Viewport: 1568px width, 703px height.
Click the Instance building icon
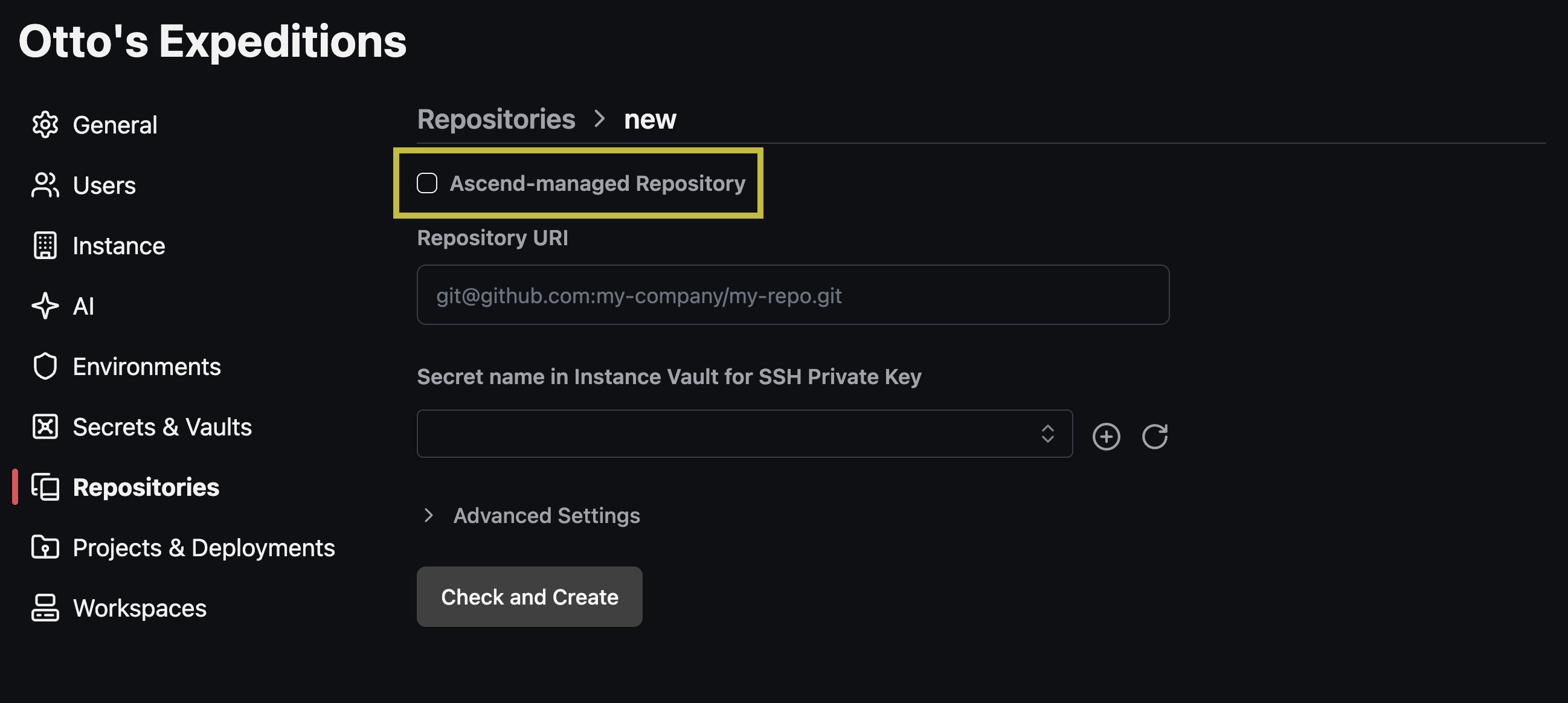[45, 246]
